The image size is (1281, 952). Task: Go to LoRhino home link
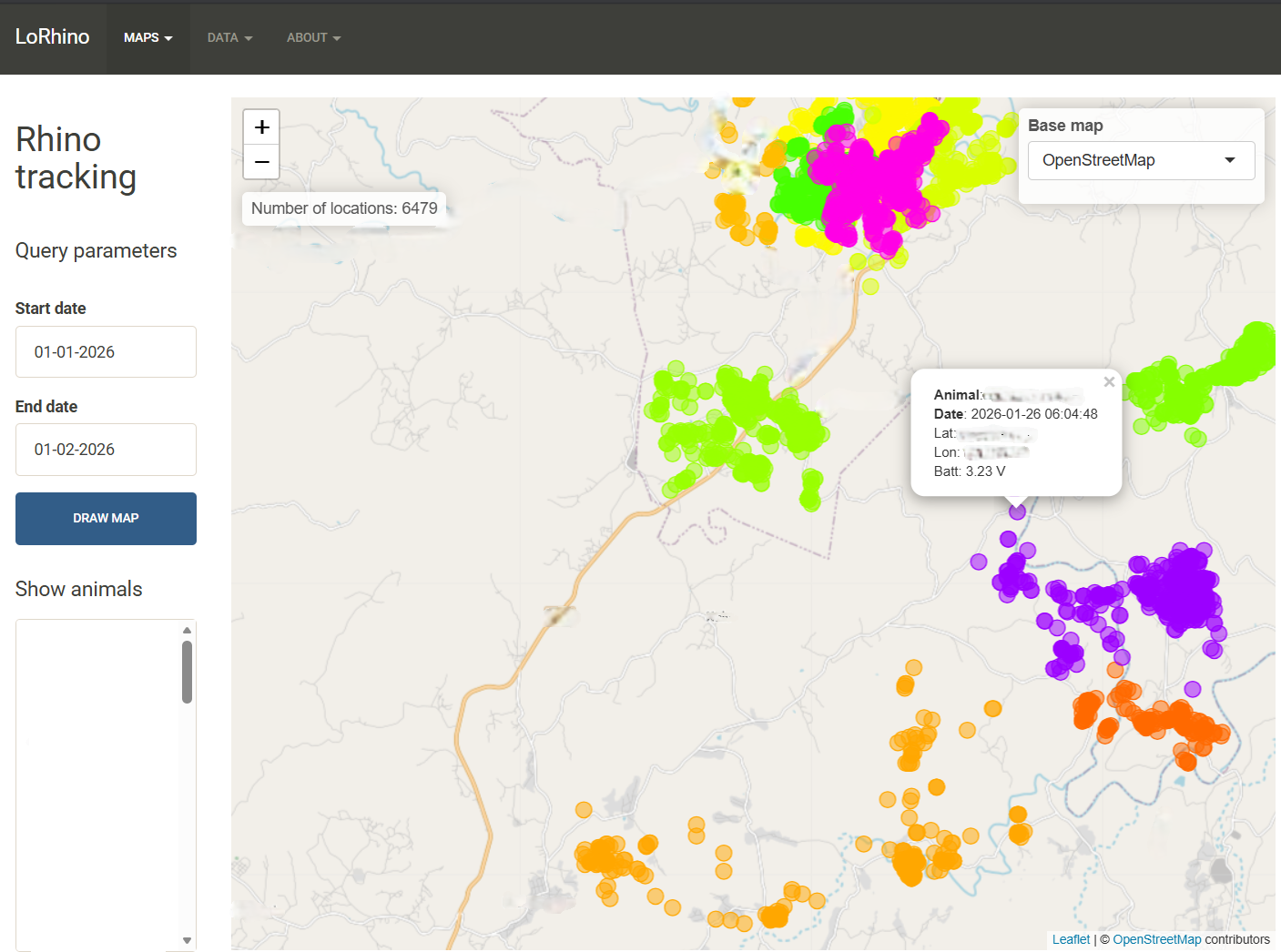53,36
